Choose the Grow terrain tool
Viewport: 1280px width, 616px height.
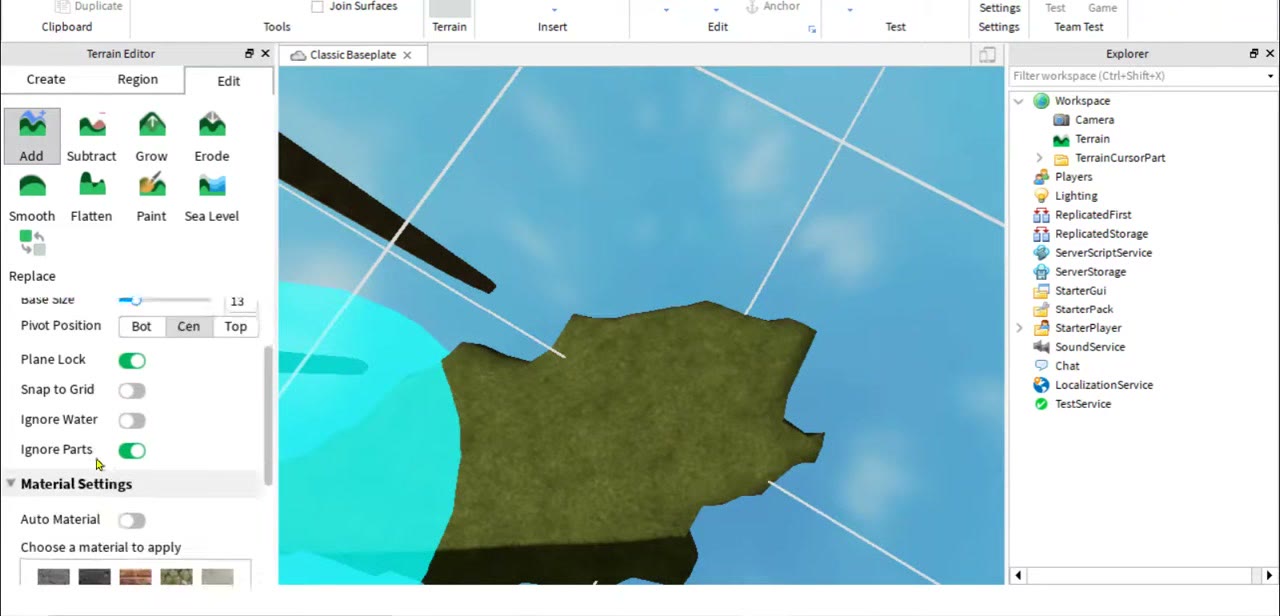click(152, 136)
